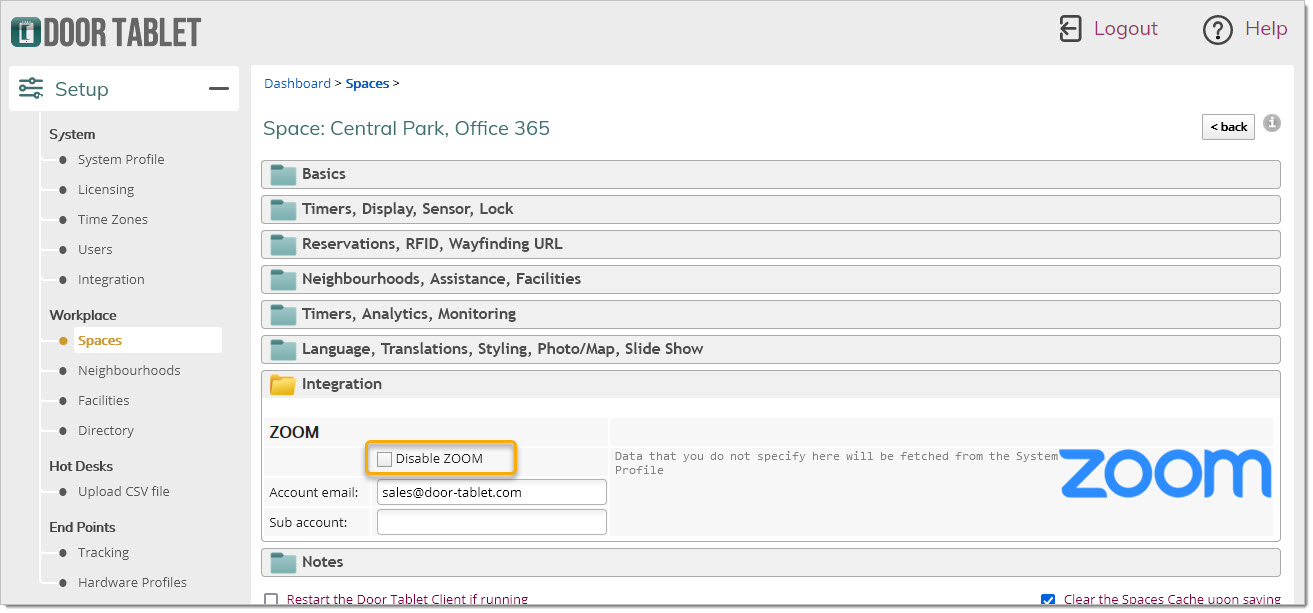
Task: Click the Basics folder icon
Action: (x=283, y=175)
